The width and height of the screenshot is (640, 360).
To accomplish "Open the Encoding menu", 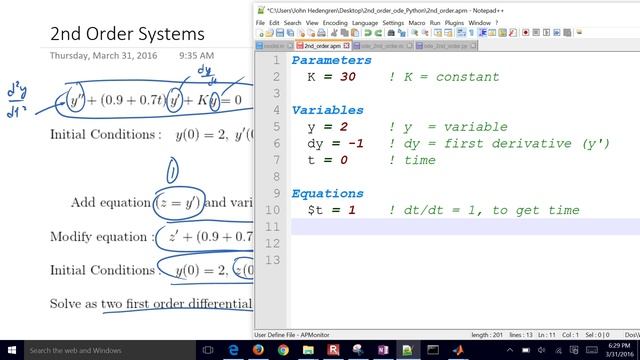I will 335,23.
